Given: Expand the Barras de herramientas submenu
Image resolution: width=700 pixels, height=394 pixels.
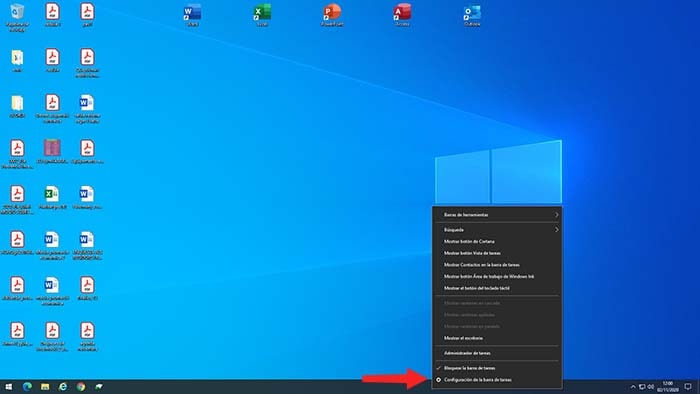Looking at the screenshot, I should pyautogui.click(x=497, y=215).
